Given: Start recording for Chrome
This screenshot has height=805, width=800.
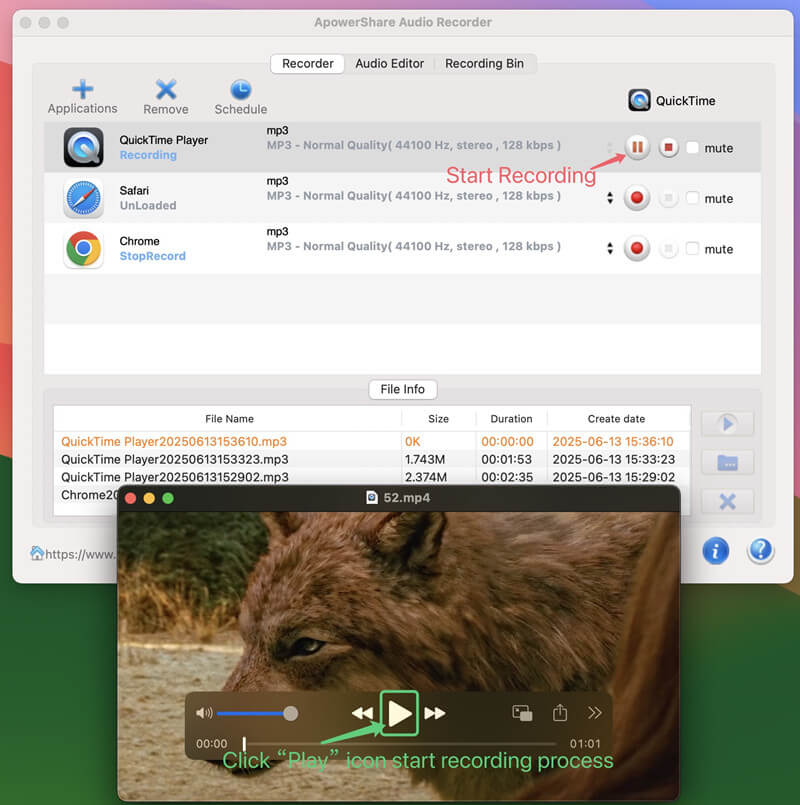Looking at the screenshot, I should click(x=637, y=249).
